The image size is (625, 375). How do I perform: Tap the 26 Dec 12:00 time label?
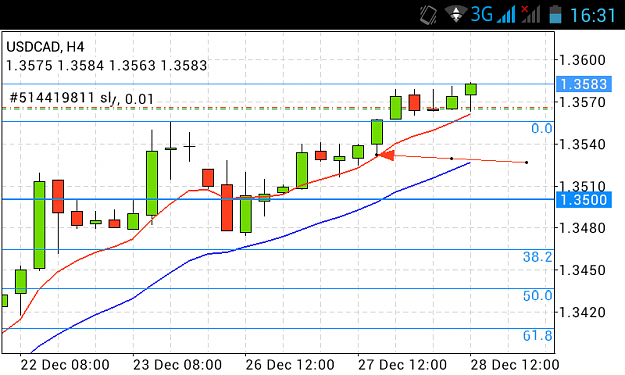pyautogui.click(x=290, y=365)
